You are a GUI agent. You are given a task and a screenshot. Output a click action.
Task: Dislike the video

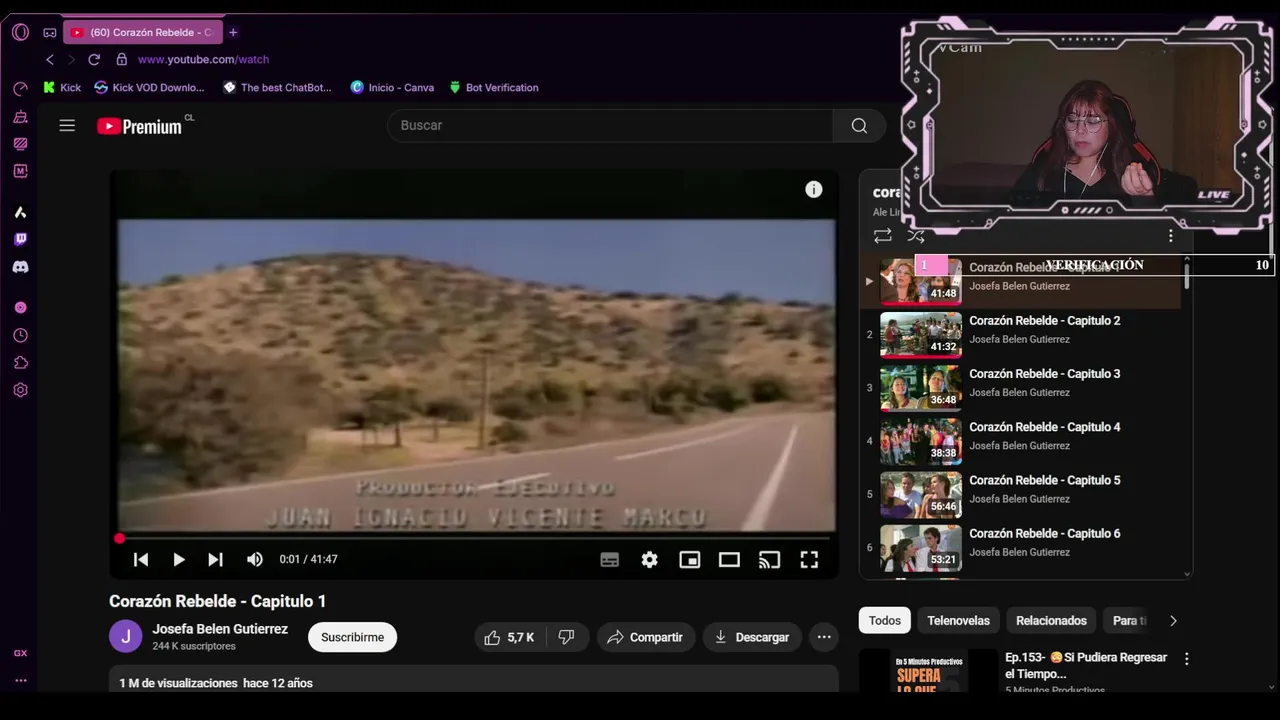566,637
